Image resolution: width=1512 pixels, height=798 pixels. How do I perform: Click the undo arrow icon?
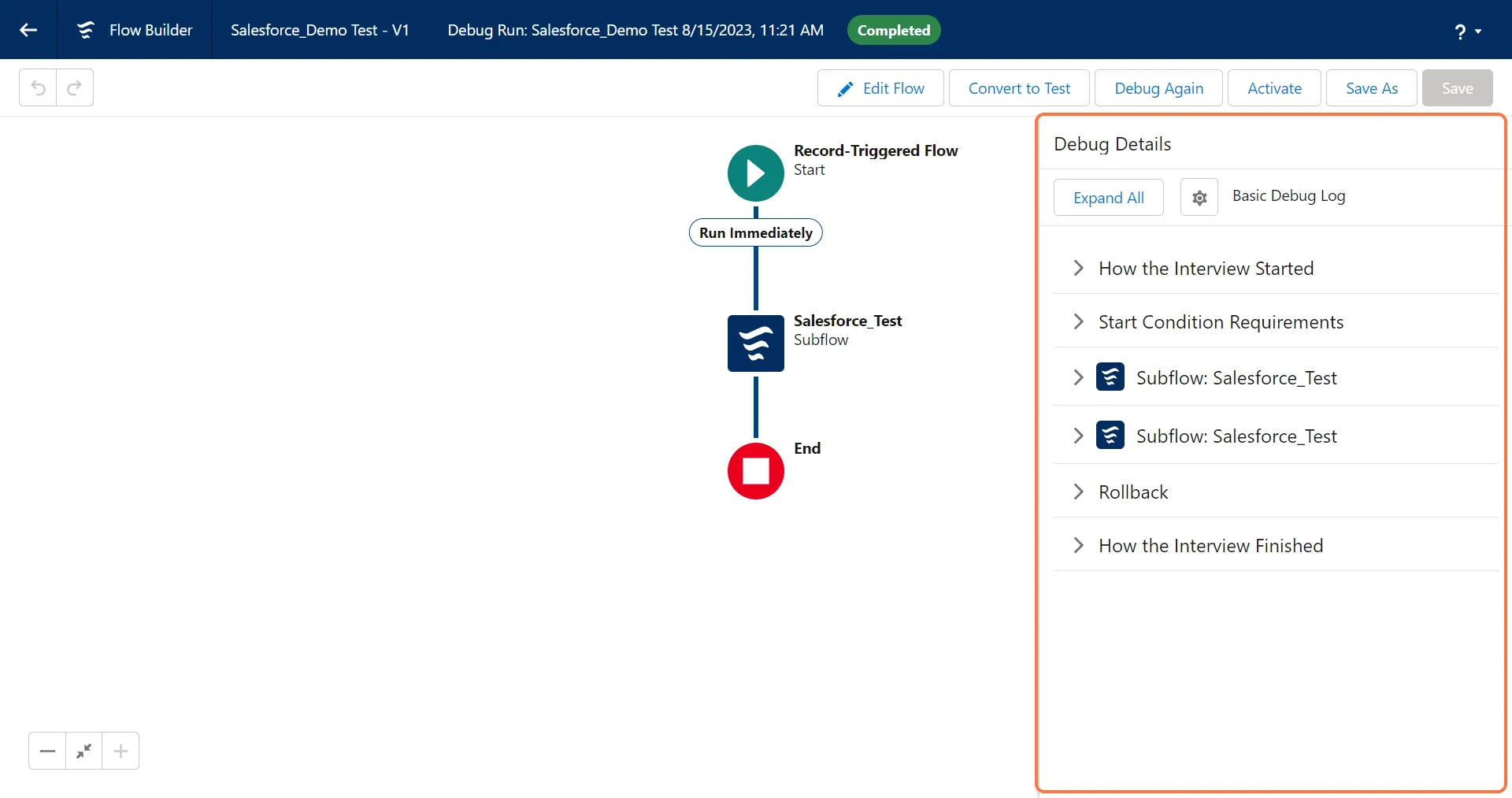click(x=38, y=87)
